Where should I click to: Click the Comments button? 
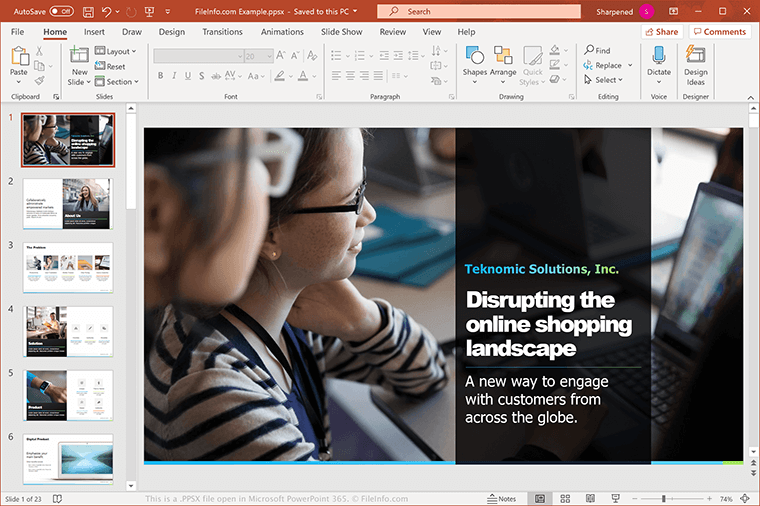720,32
